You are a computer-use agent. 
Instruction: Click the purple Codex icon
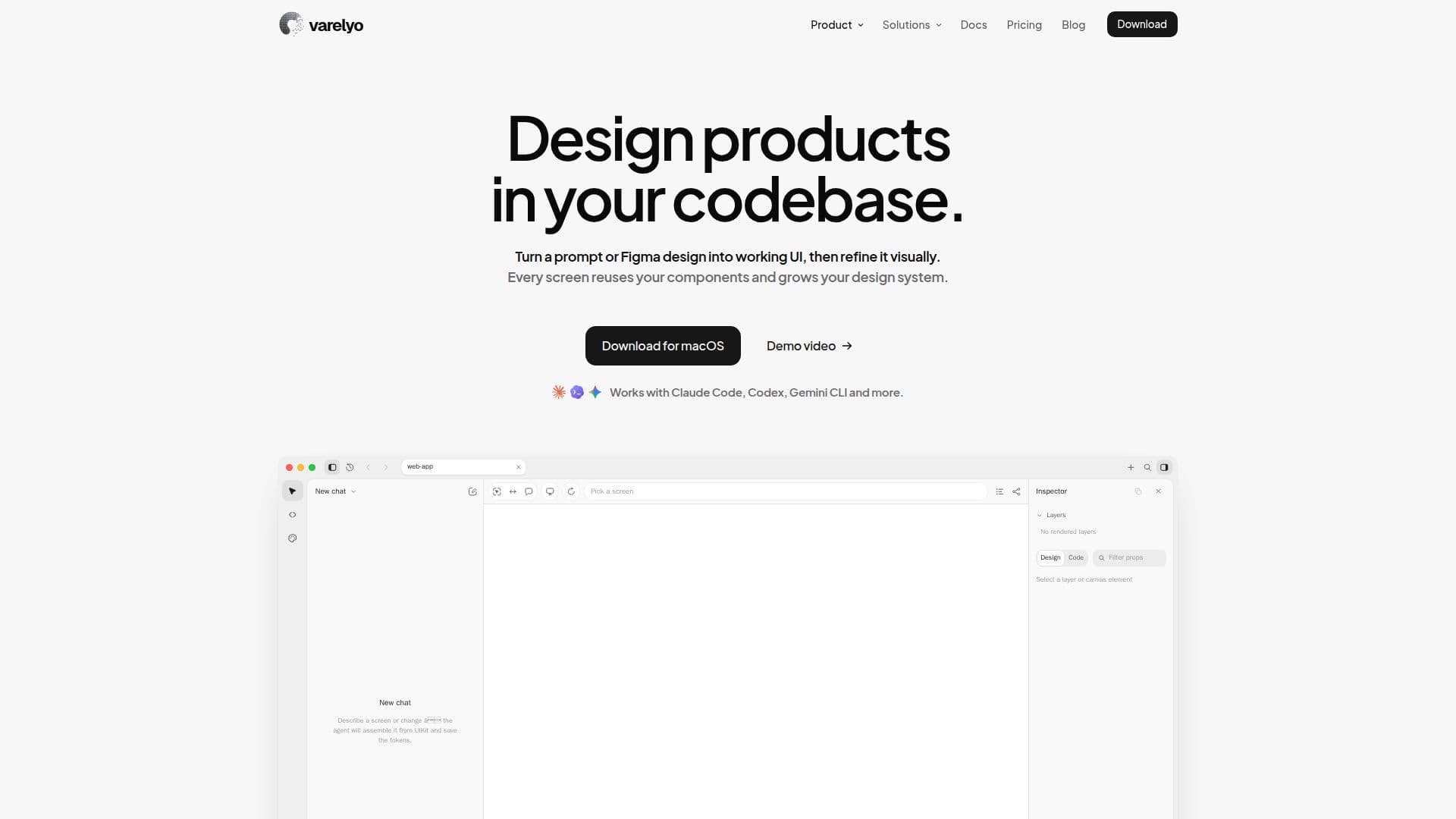[x=577, y=392]
